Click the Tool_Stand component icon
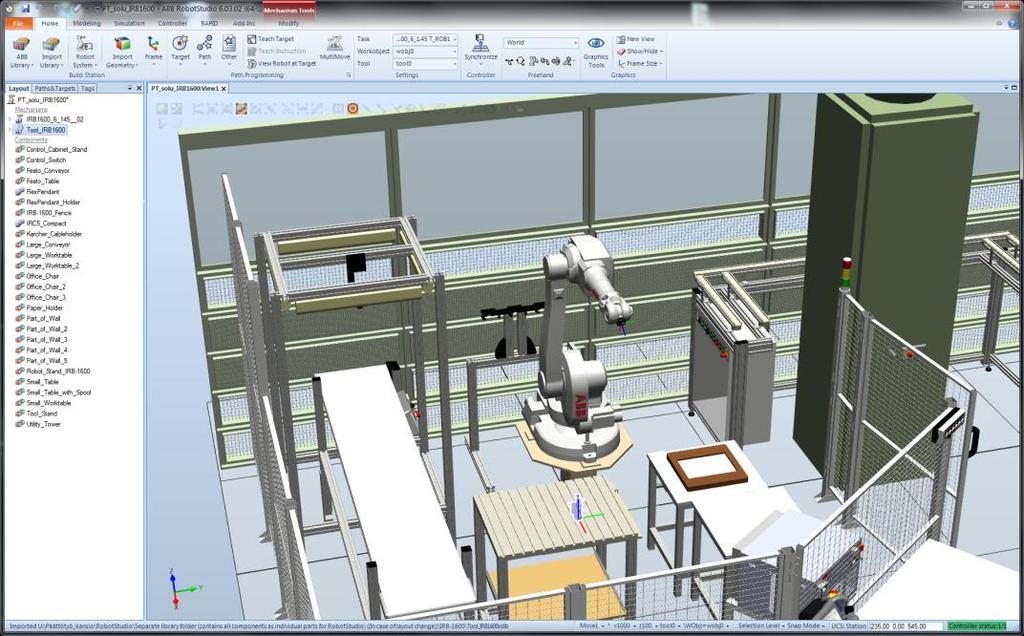The height and width of the screenshot is (636, 1024). click(20, 413)
